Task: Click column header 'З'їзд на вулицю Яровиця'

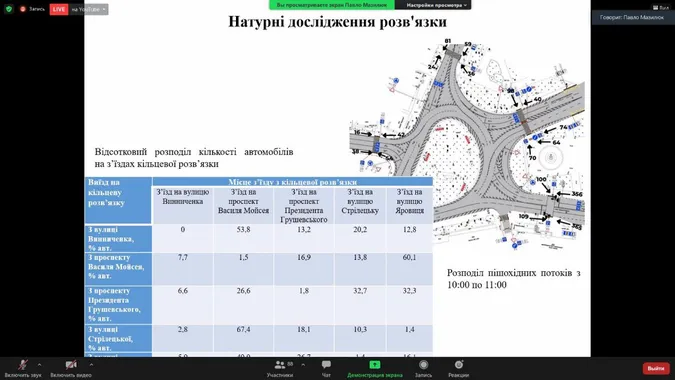Action: tap(409, 205)
